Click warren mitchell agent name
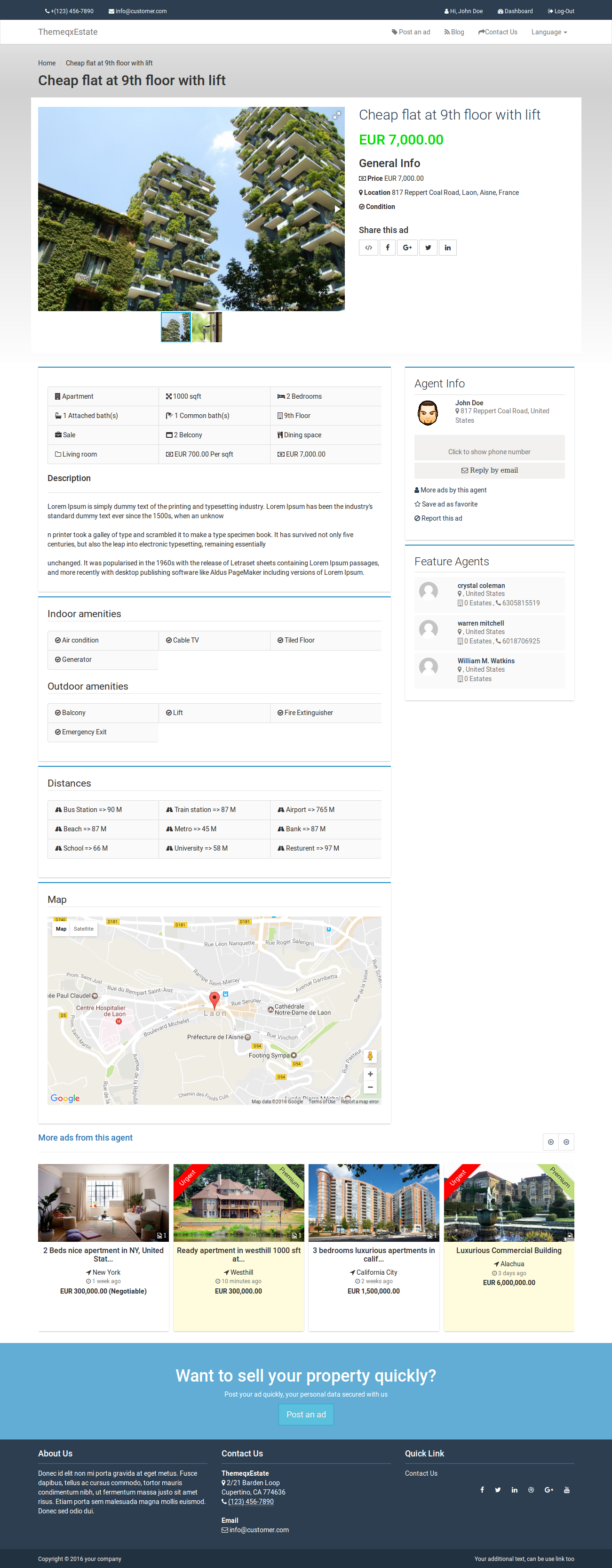 click(x=481, y=623)
